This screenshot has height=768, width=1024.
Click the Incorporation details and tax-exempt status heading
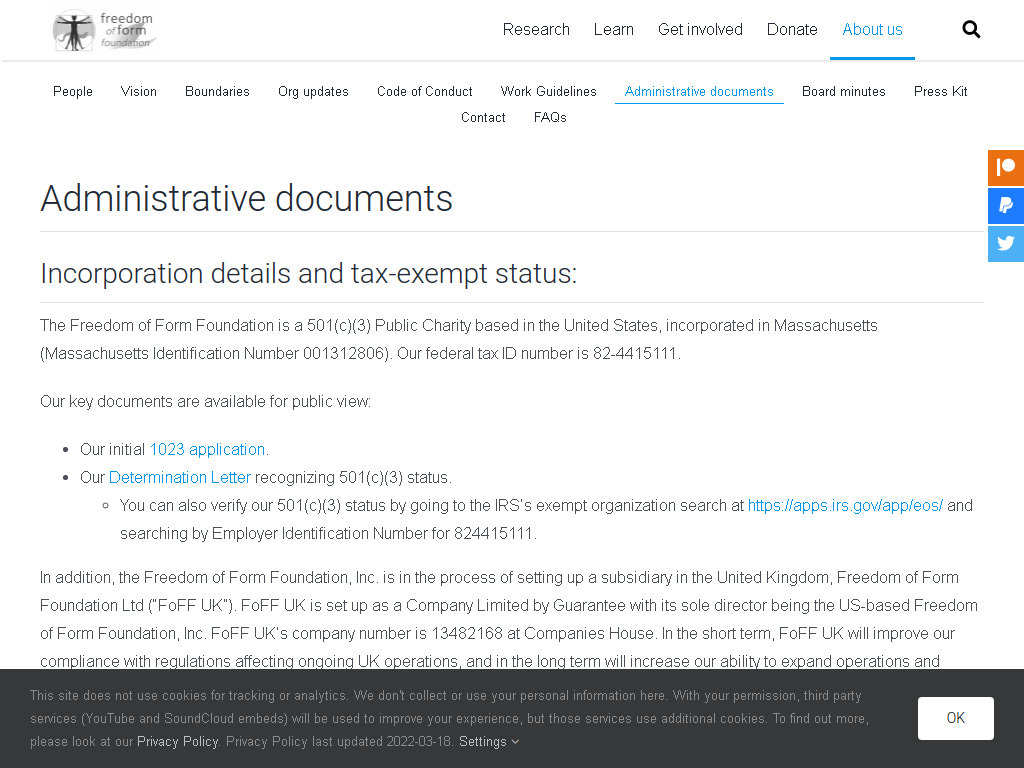coord(308,274)
